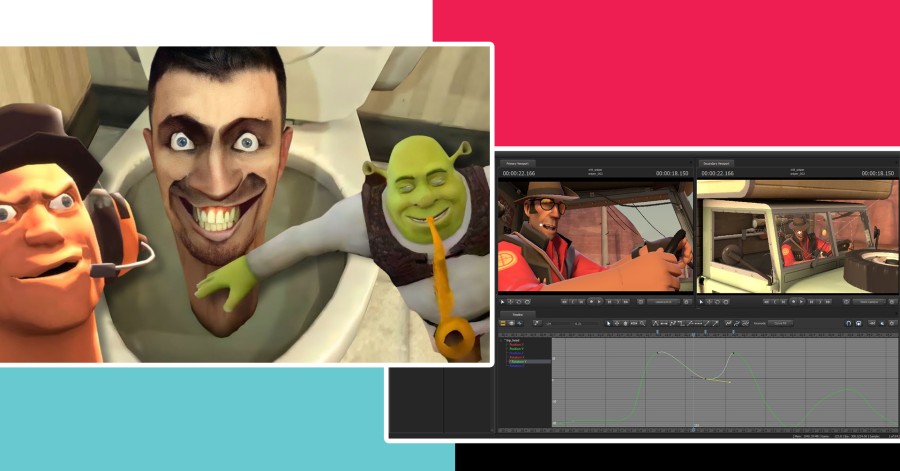
Task: Click the camera icon under Primary Viewport
Action: point(641,302)
